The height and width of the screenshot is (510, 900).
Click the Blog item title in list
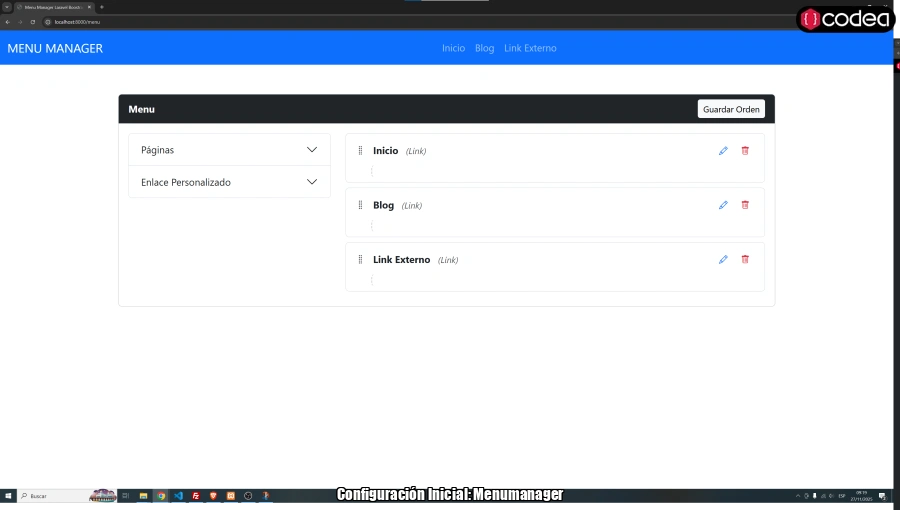pyautogui.click(x=383, y=205)
